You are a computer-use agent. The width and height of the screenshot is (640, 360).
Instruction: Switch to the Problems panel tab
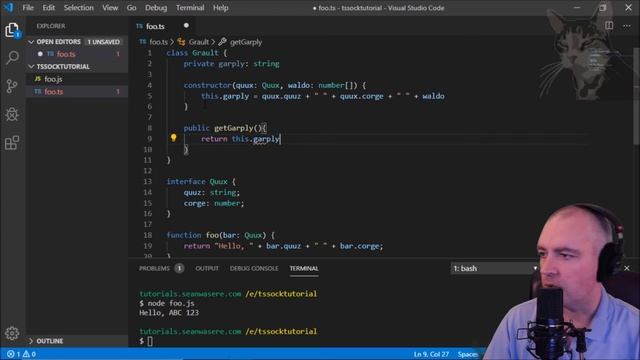tap(154, 268)
